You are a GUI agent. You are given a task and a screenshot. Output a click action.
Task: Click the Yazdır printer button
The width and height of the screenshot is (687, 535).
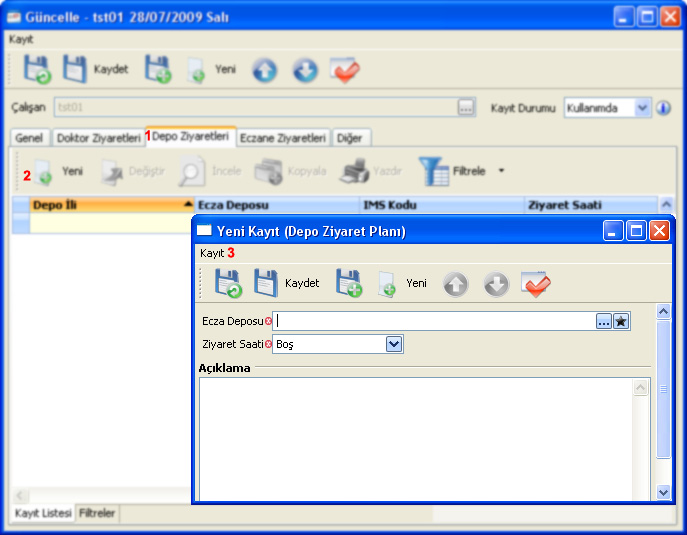coord(371,171)
